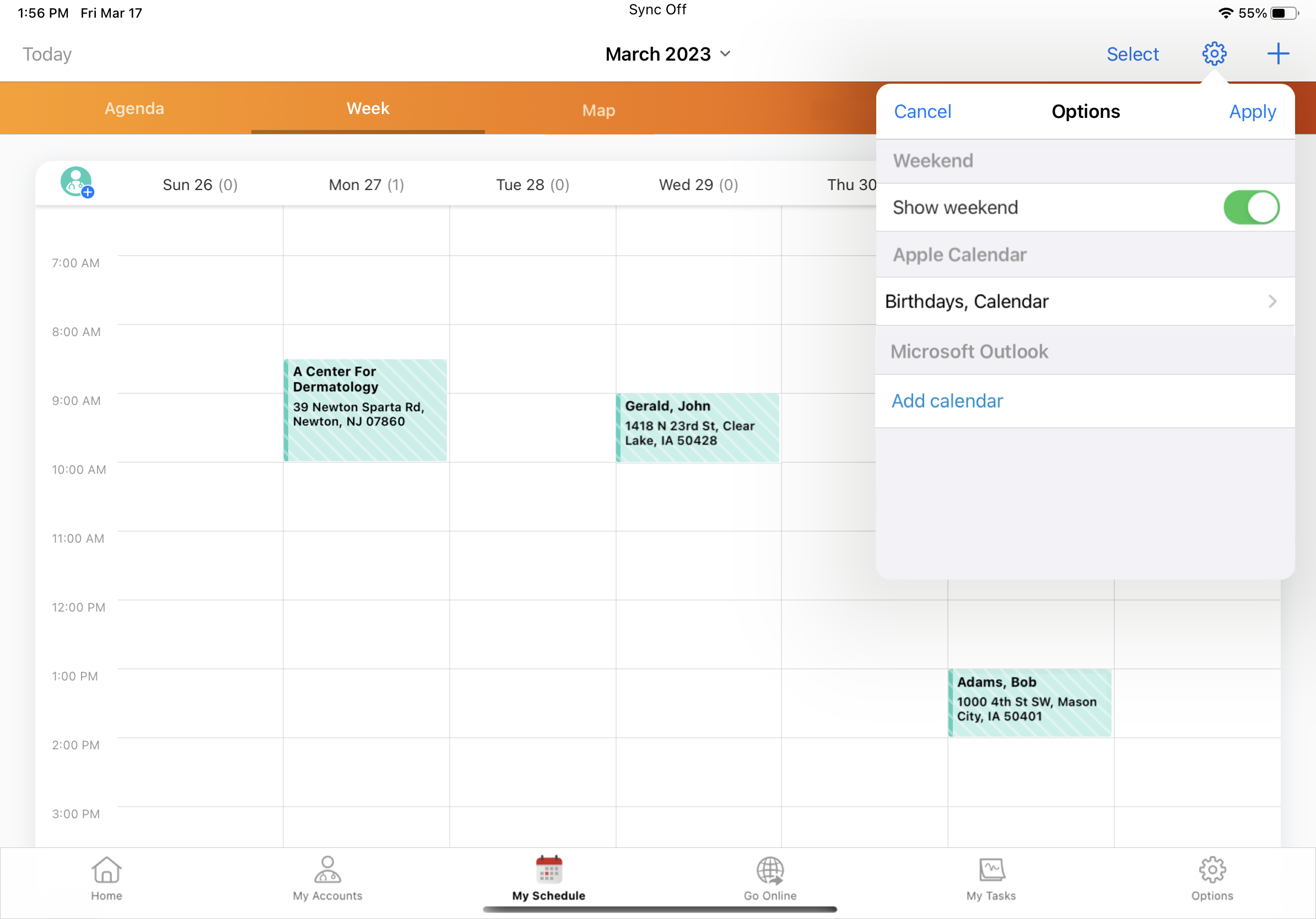Click Add calendar link under Outlook

pos(947,401)
